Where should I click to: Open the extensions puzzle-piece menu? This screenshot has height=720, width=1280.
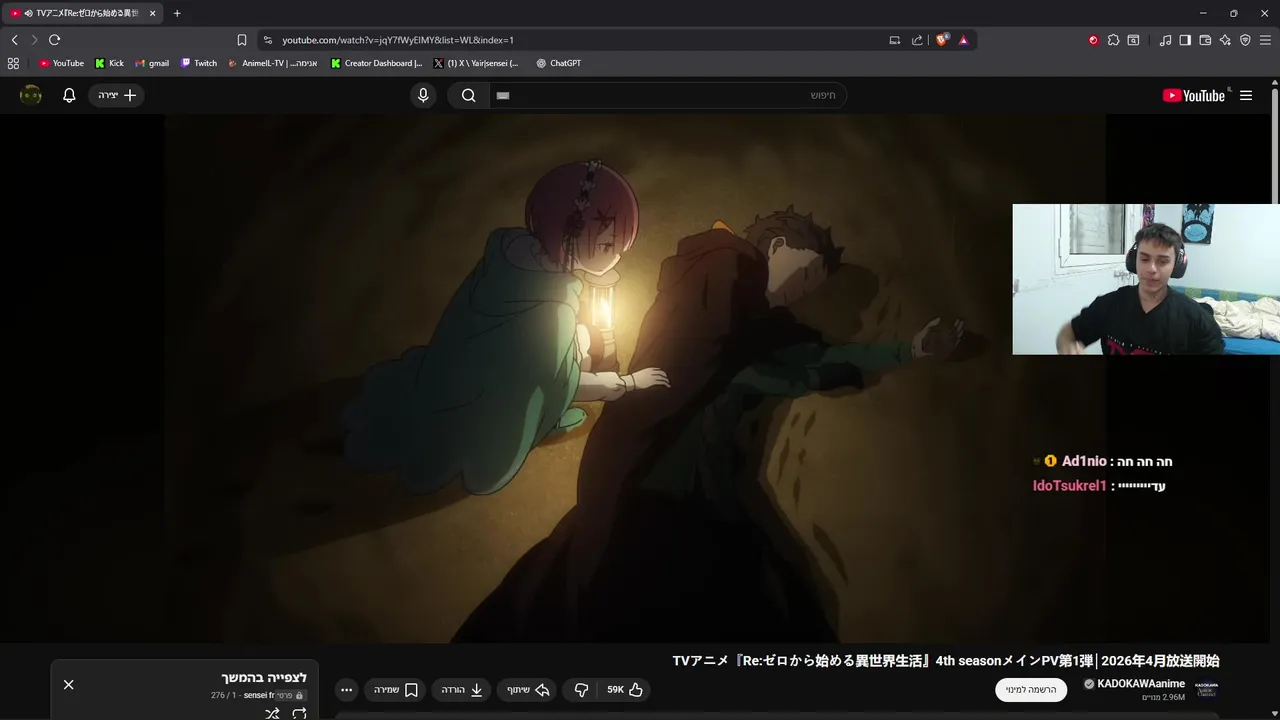click(x=1113, y=40)
